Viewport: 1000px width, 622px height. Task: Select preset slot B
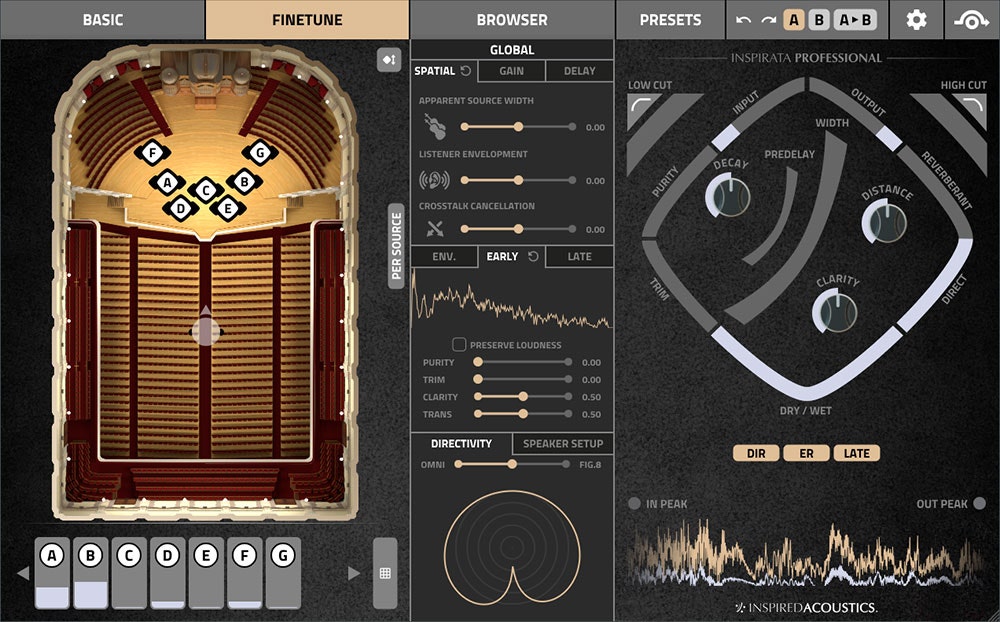819,20
